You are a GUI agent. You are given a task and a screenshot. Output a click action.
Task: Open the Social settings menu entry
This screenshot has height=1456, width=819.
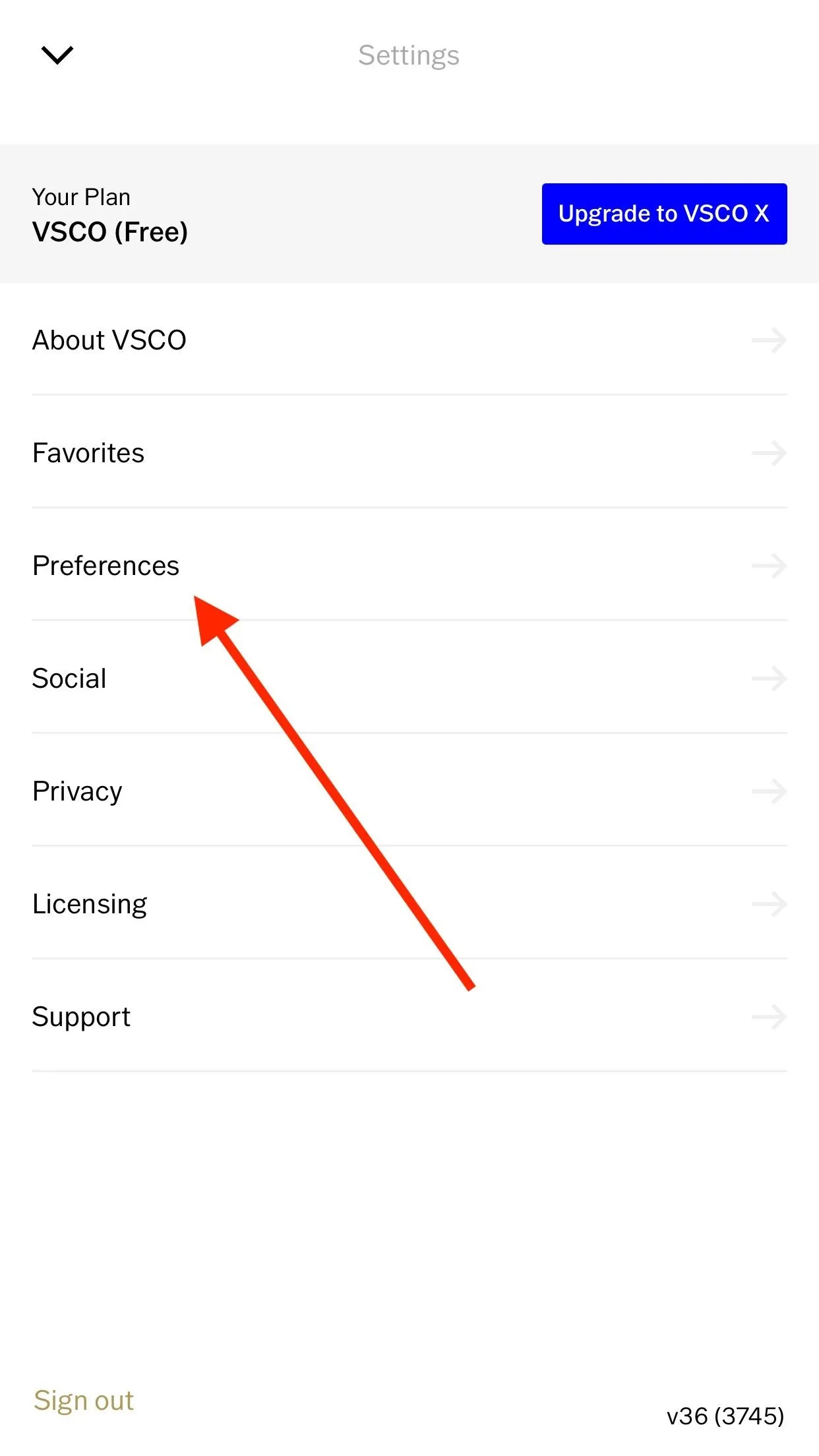69,679
